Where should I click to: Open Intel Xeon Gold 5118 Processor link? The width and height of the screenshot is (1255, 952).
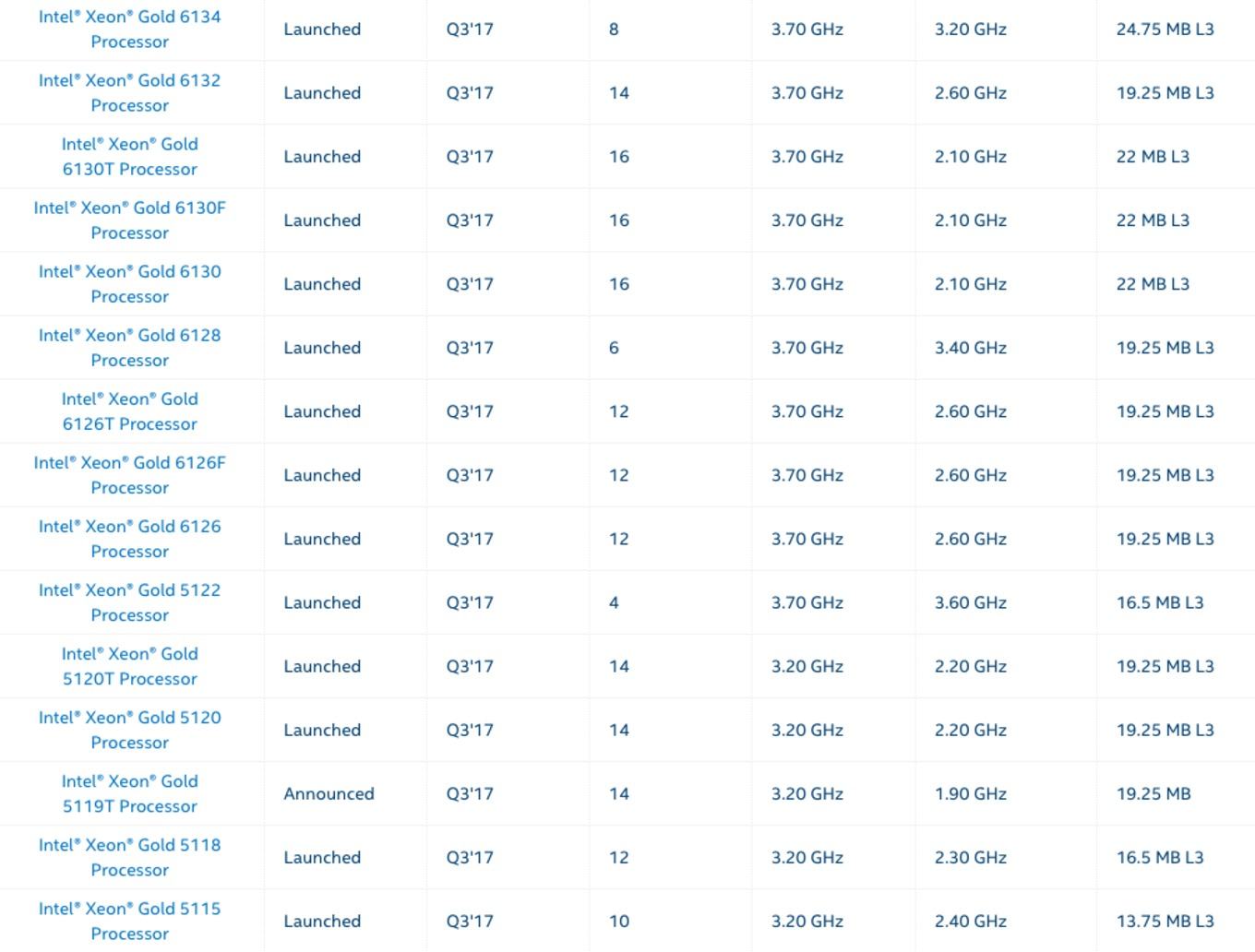point(130,857)
